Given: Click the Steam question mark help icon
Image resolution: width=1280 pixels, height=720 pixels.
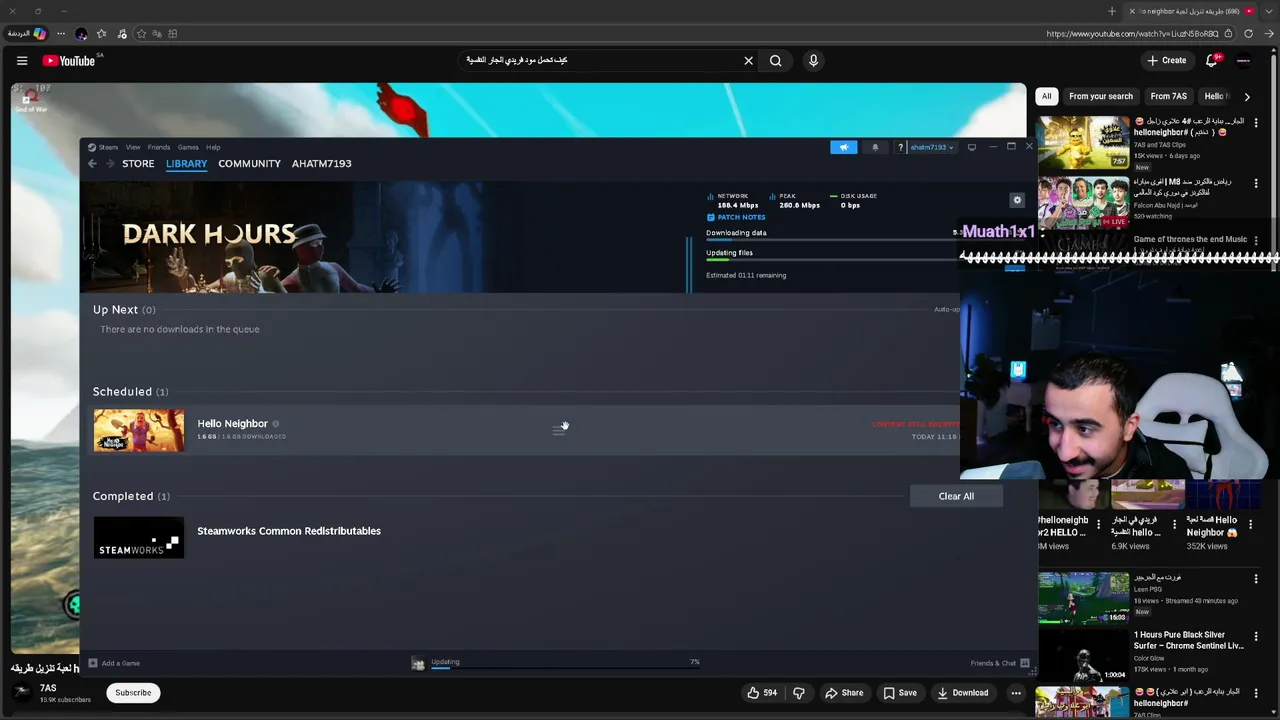Looking at the screenshot, I should [900, 147].
